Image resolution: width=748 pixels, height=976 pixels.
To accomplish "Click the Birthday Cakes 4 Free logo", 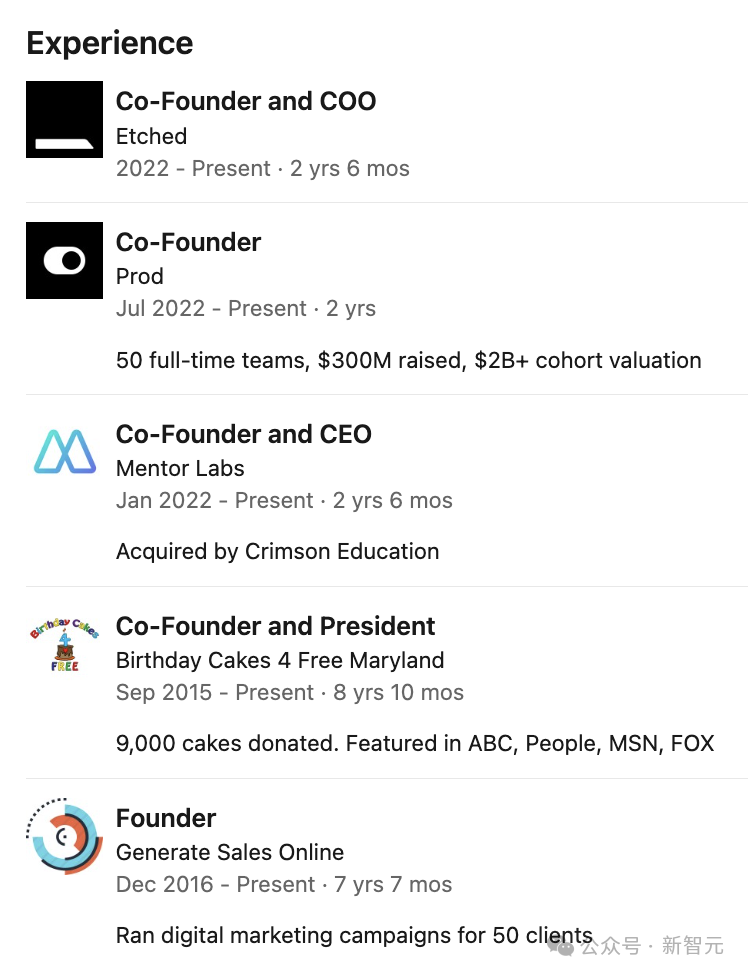I will [x=65, y=644].
